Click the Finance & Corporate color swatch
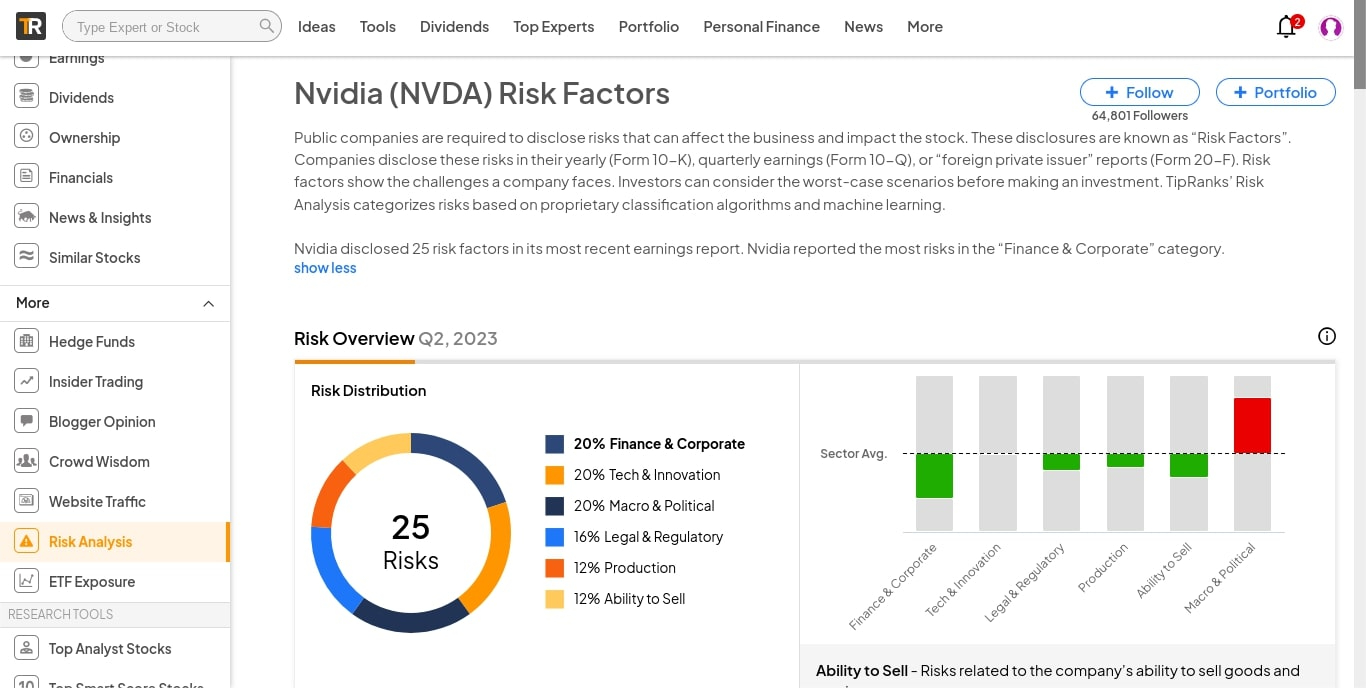The width and height of the screenshot is (1366, 688). click(x=555, y=444)
